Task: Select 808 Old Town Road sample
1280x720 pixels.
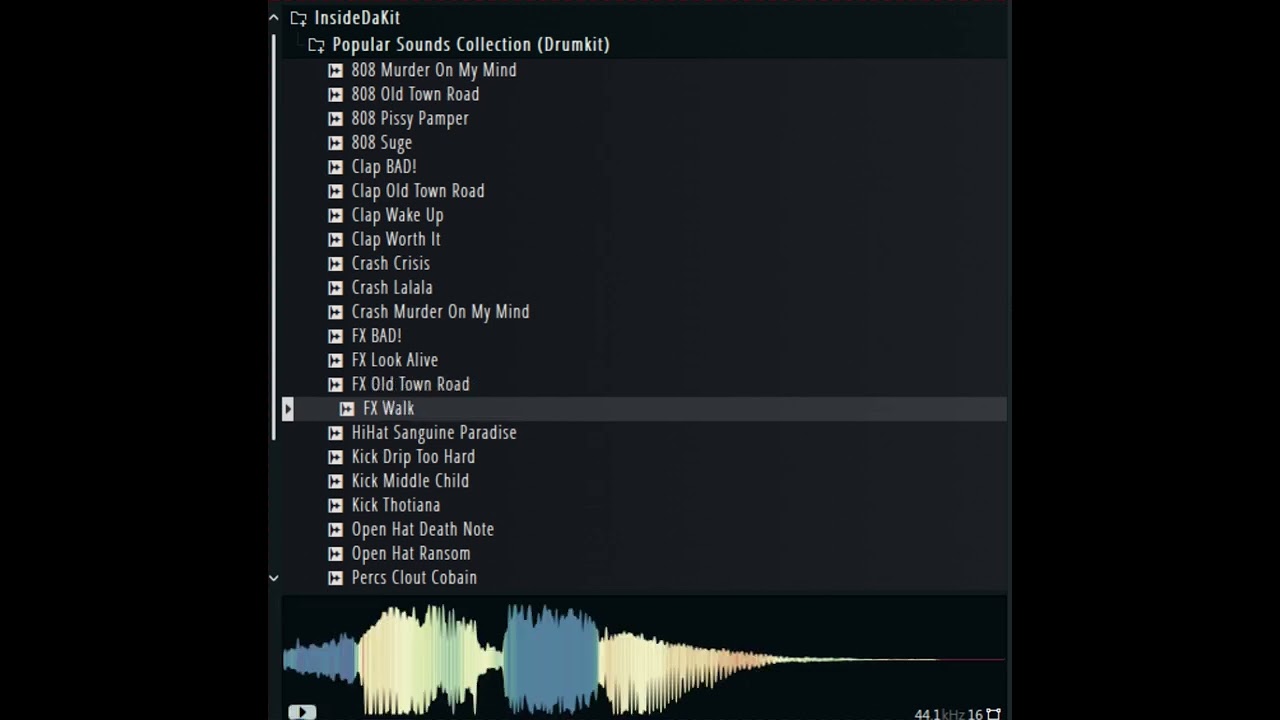Action: pos(415,94)
